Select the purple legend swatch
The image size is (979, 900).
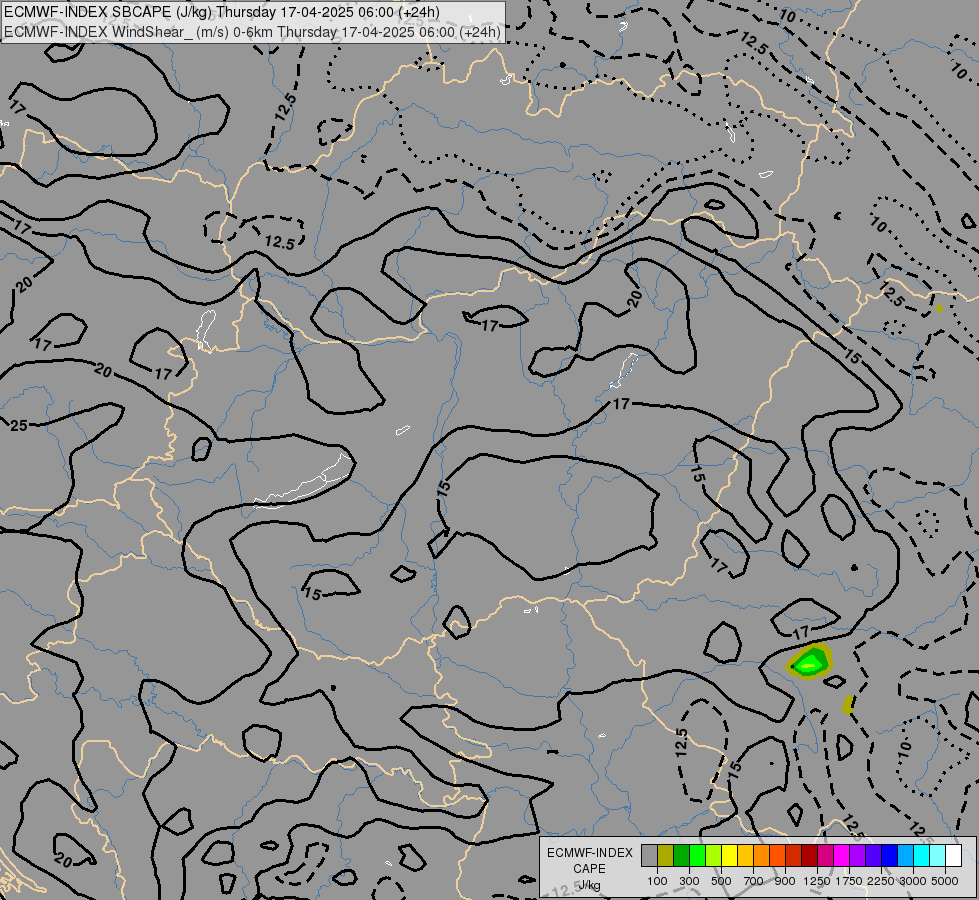coord(858,856)
